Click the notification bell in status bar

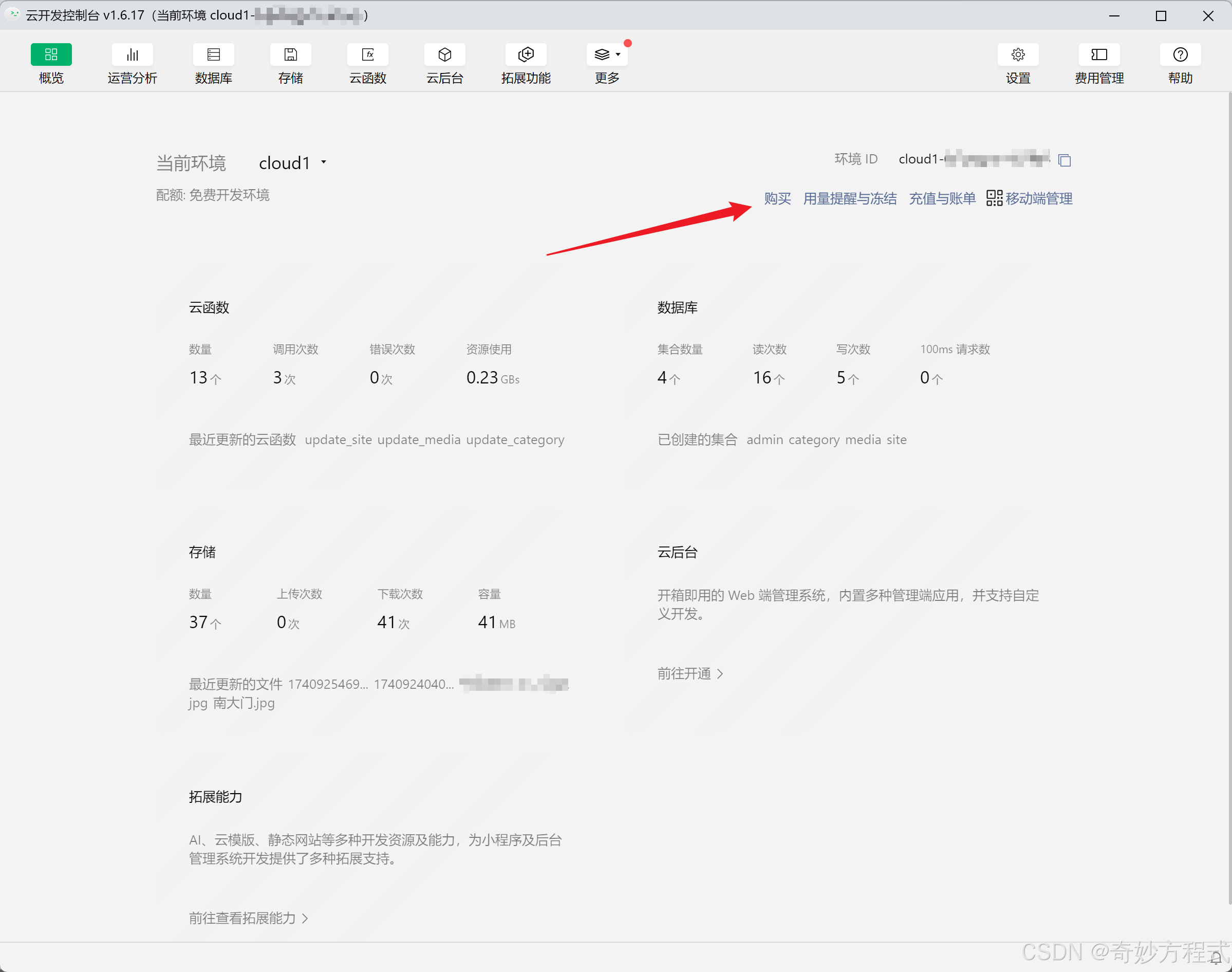click(1215, 958)
